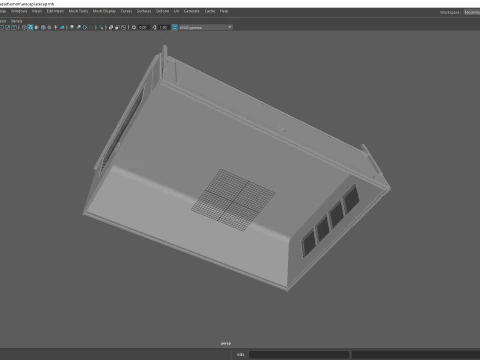Click the Gamma reset icon
Viewport: 480px width, 360px height.
coord(154,27)
